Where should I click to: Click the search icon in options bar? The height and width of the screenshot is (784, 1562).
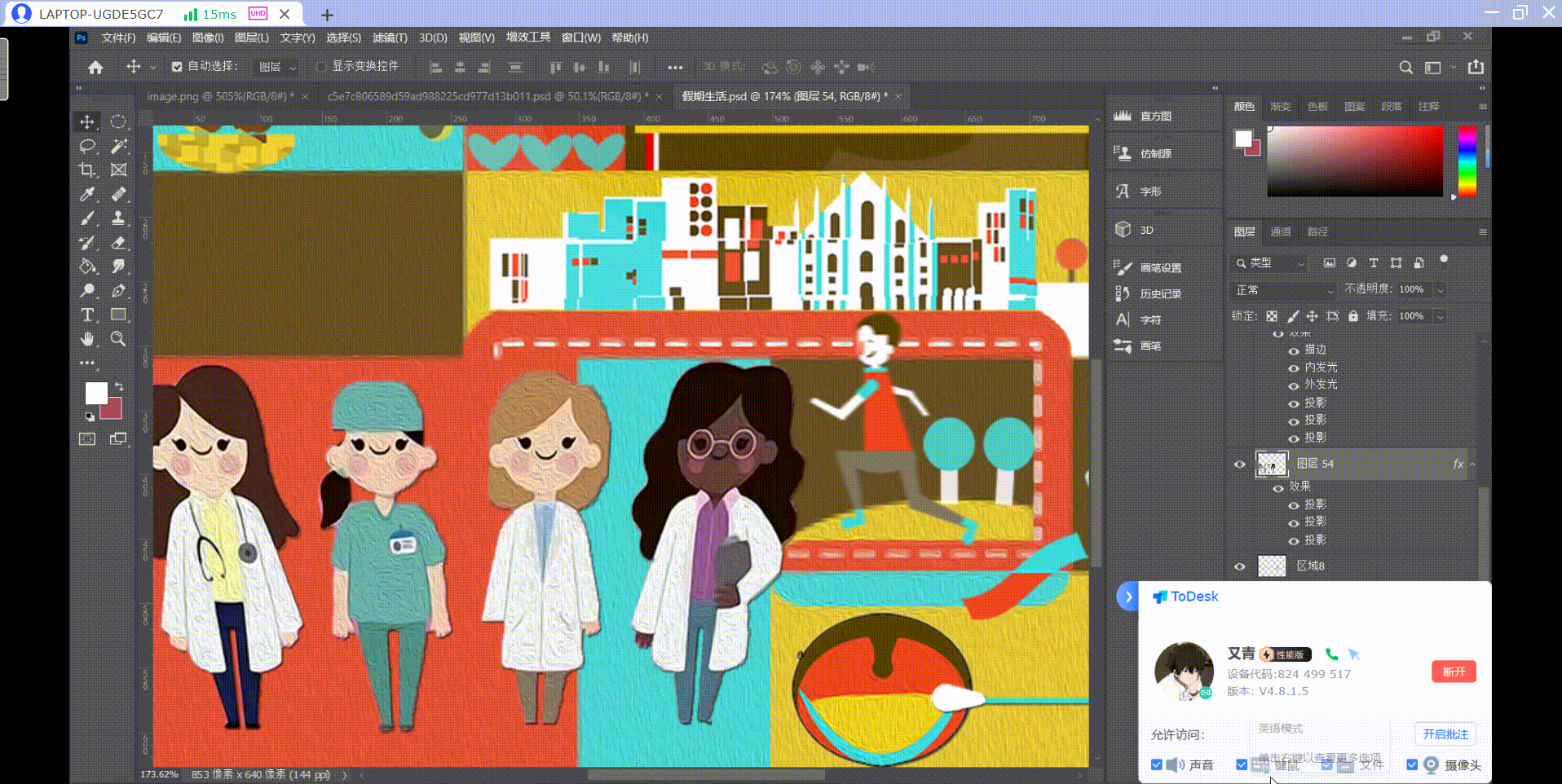point(1405,68)
